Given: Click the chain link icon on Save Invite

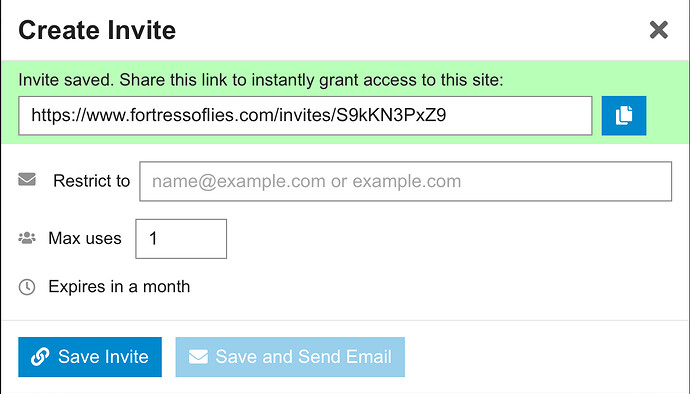Looking at the screenshot, I should pyautogui.click(x=40, y=357).
